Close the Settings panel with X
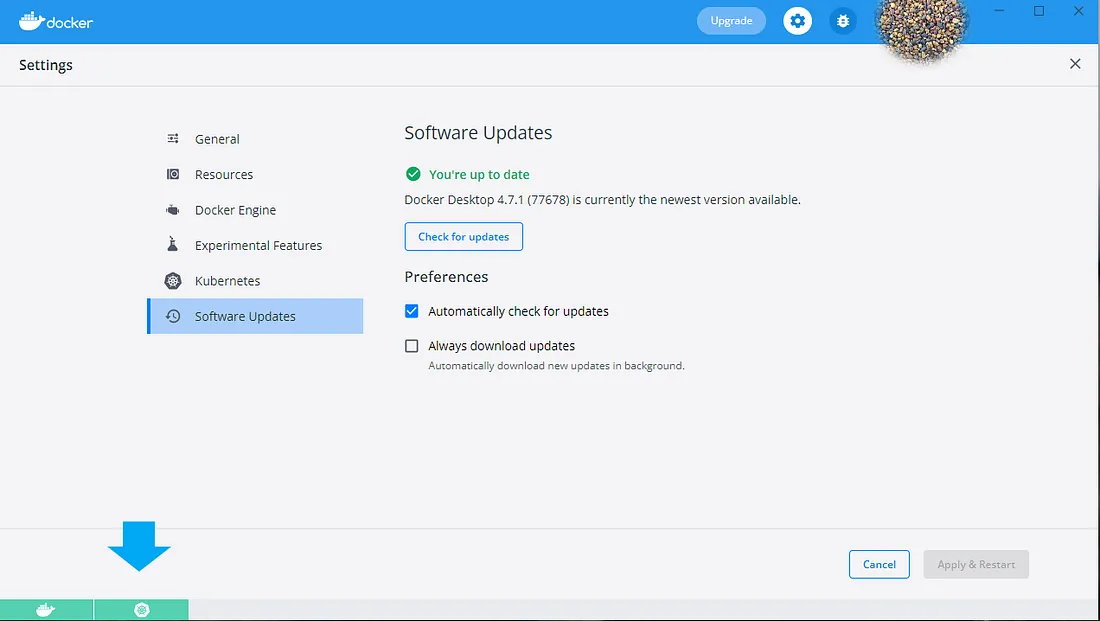 1075,64
